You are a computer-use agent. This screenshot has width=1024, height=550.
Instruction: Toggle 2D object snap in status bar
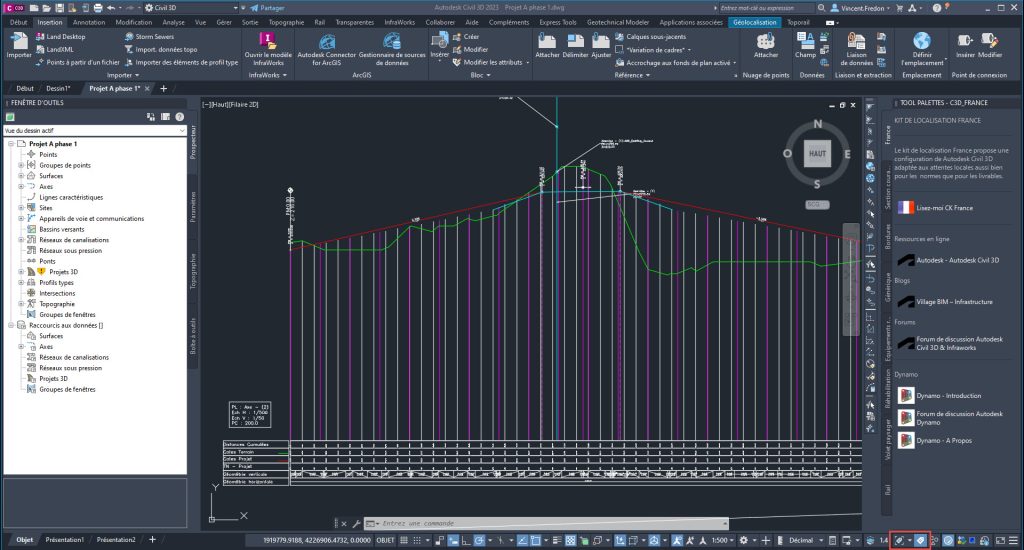click(x=536, y=540)
